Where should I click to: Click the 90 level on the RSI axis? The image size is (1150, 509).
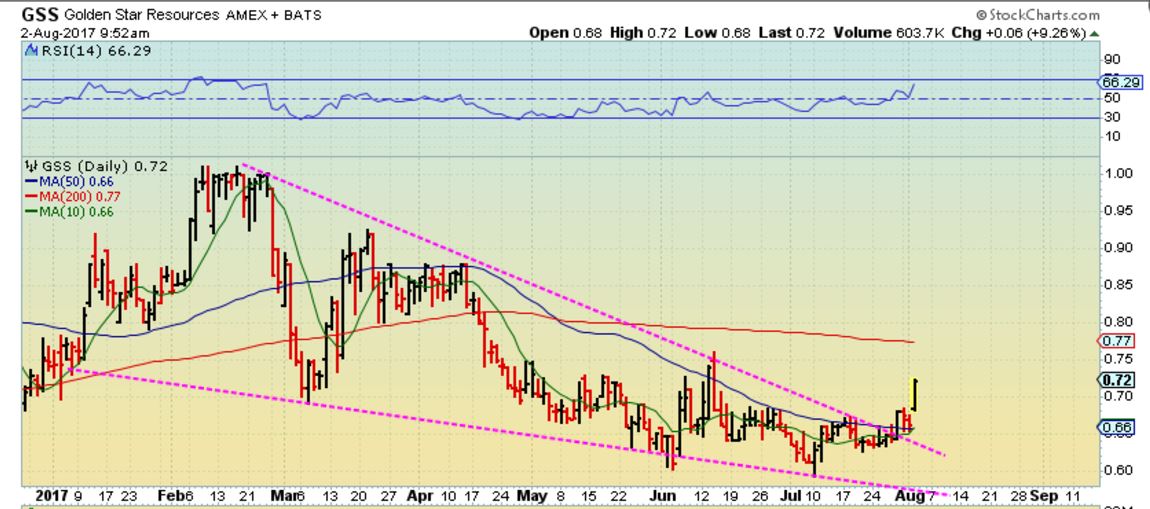coord(1111,60)
